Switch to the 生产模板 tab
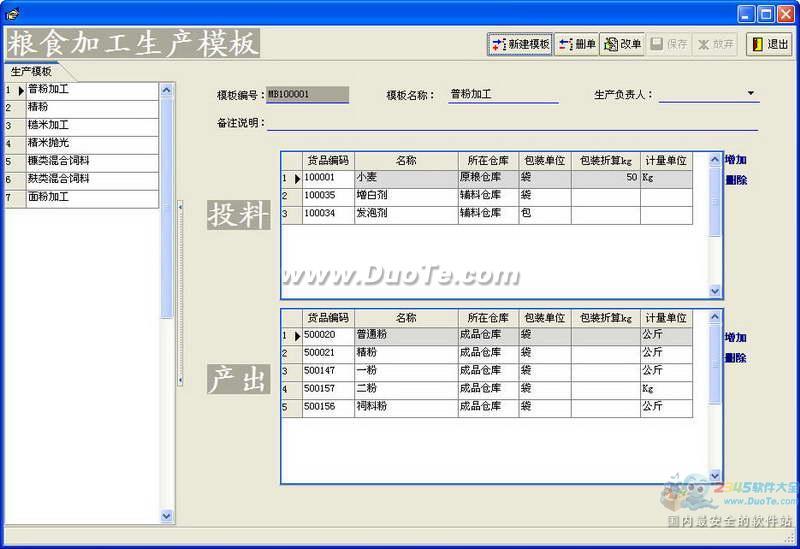This screenshot has height=549, width=800. 31,71
